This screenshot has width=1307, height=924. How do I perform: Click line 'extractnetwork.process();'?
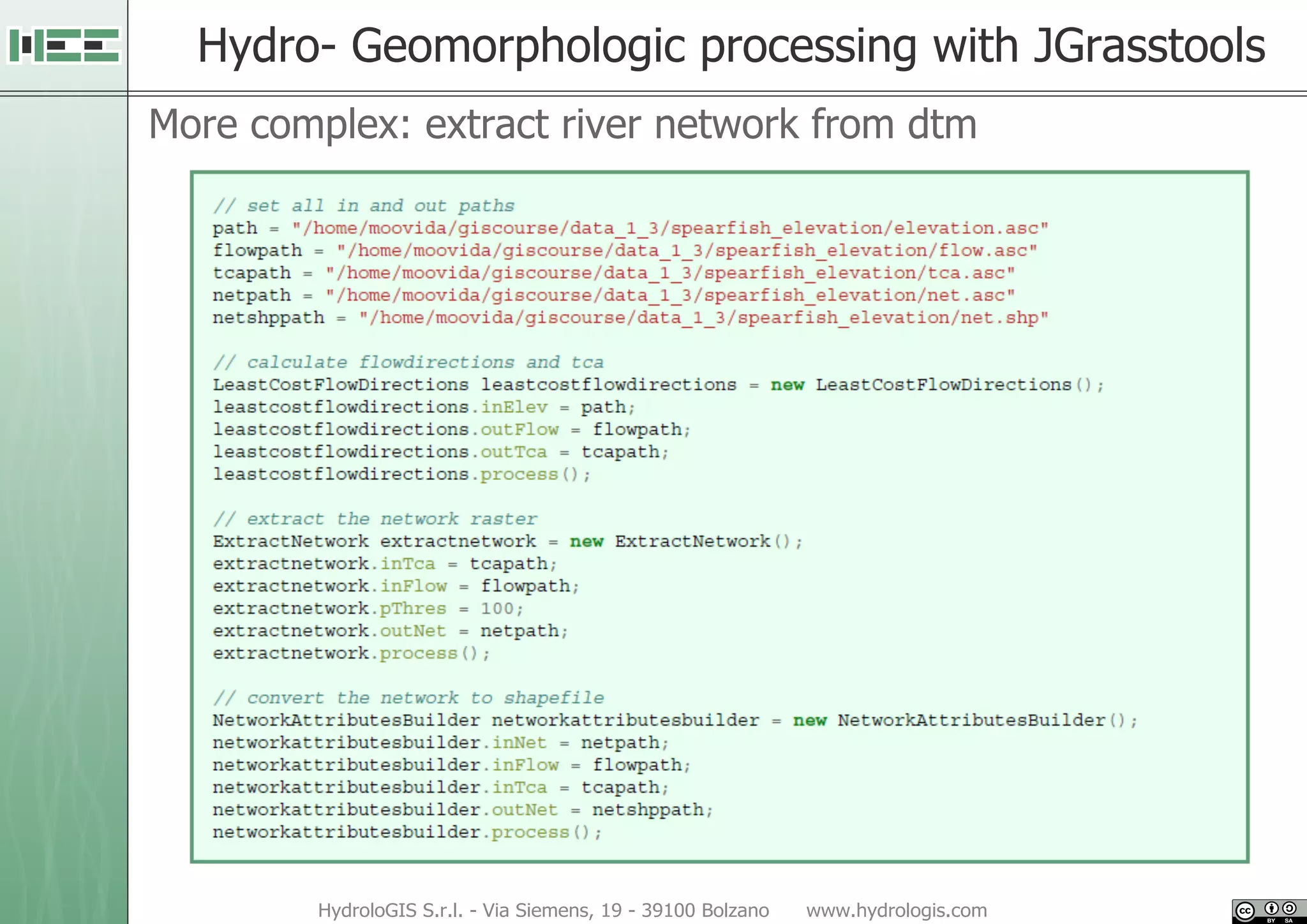pos(352,653)
